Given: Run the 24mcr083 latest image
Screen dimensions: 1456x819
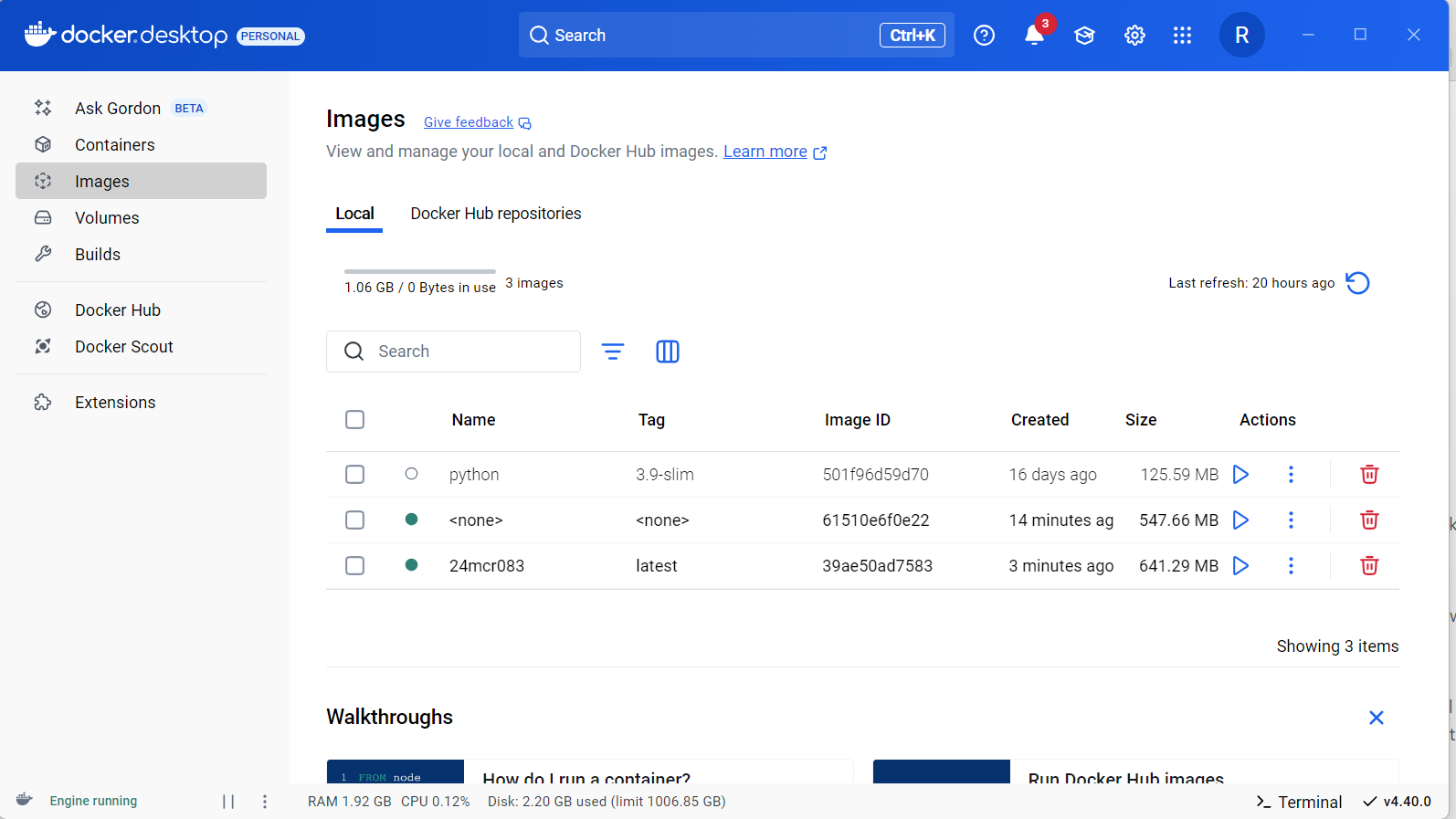Looking at the screenshot, I should 1240,566.
